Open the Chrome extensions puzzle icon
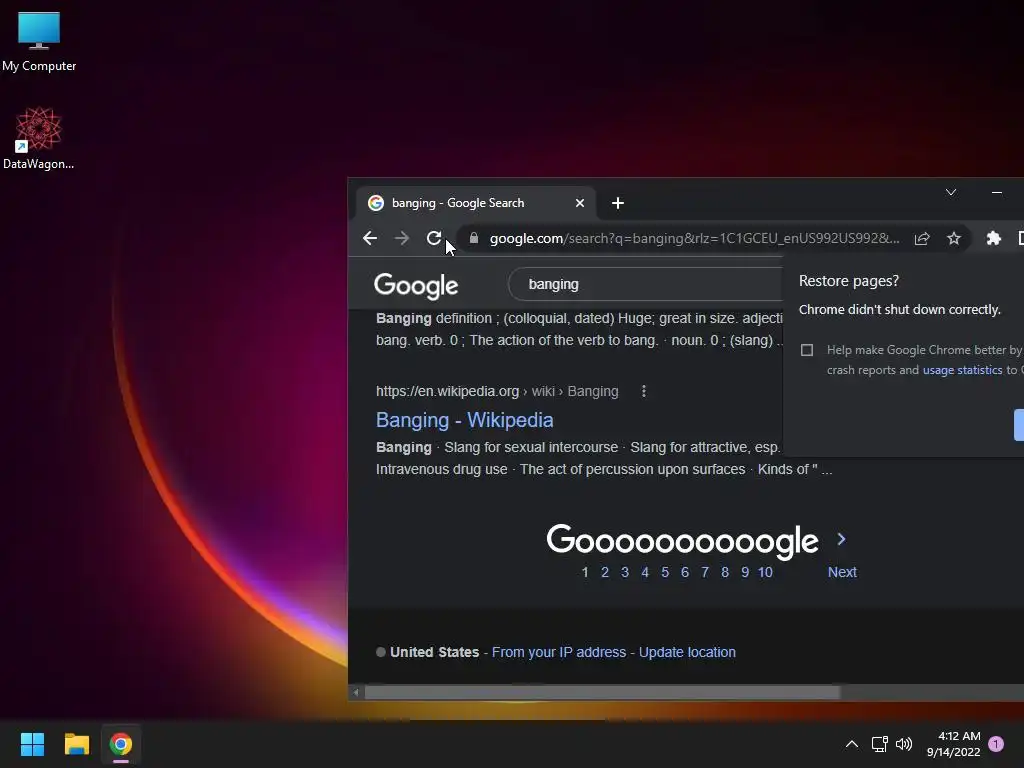 coord(993,238)
